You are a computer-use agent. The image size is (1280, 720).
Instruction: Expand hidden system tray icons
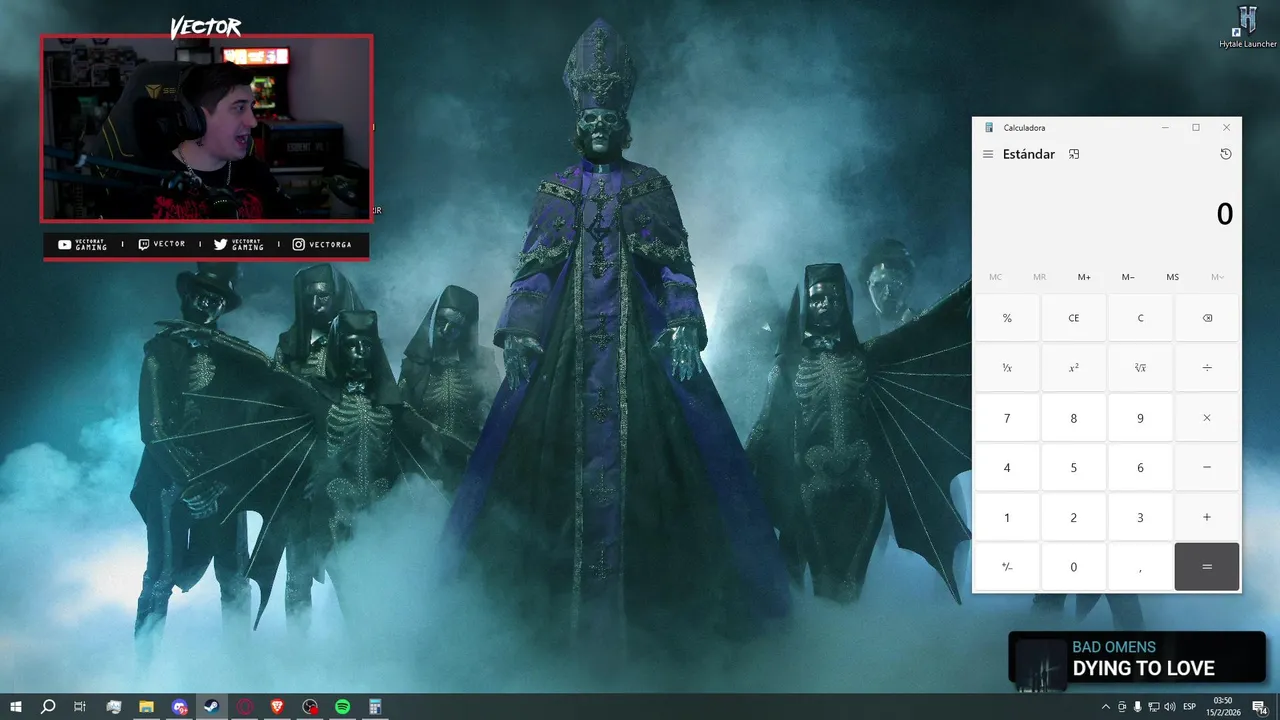coord(1106,707)
